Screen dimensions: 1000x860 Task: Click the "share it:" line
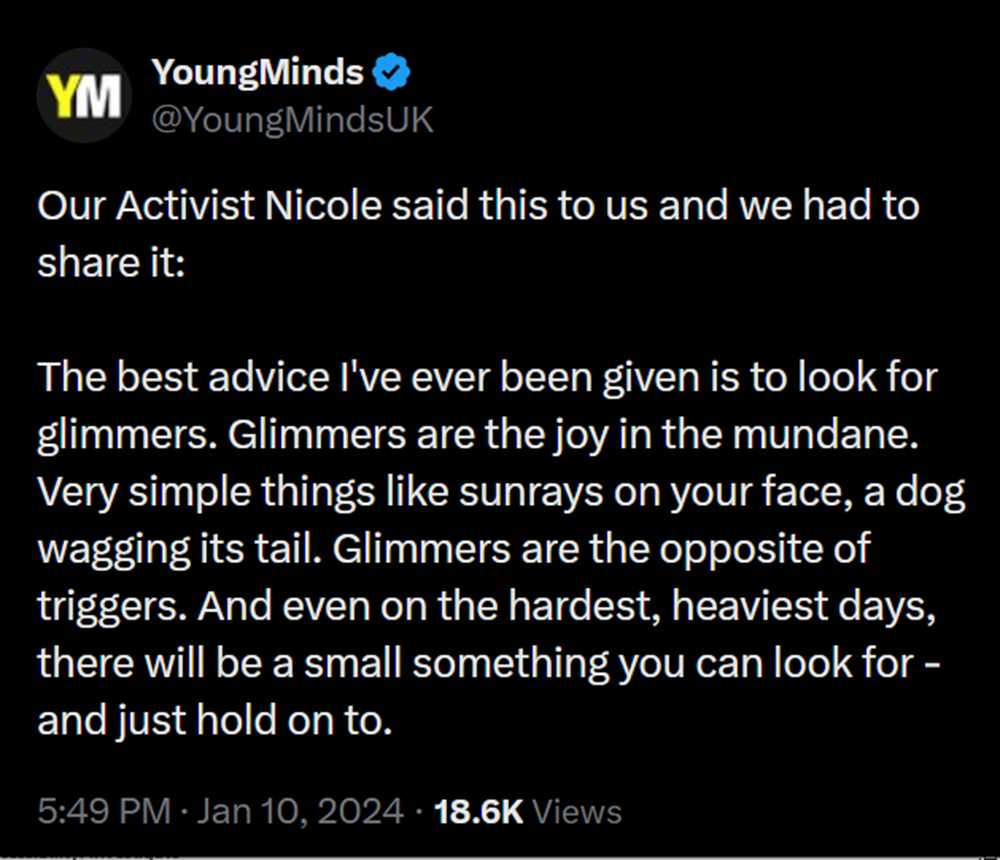point(112,262)
